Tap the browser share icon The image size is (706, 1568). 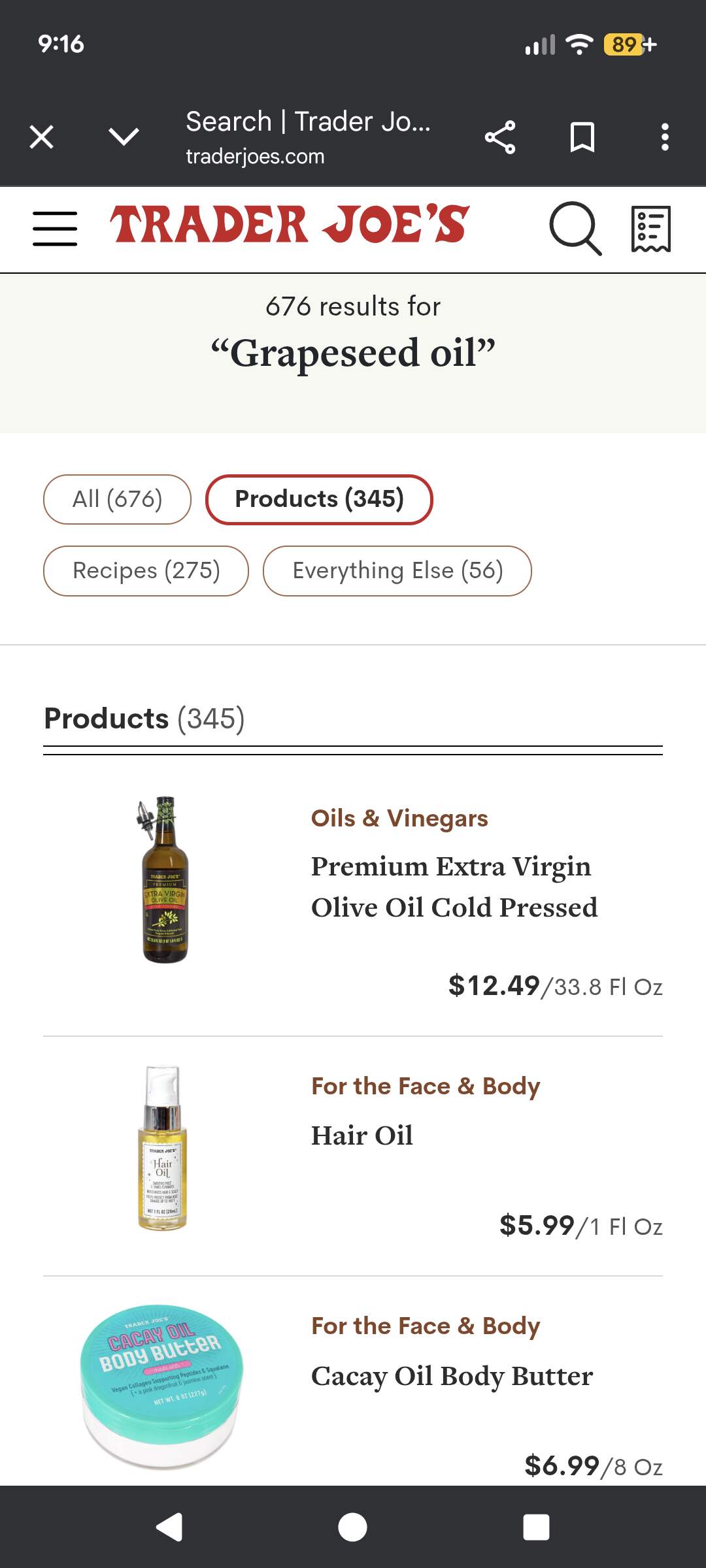tap(500, 137)
